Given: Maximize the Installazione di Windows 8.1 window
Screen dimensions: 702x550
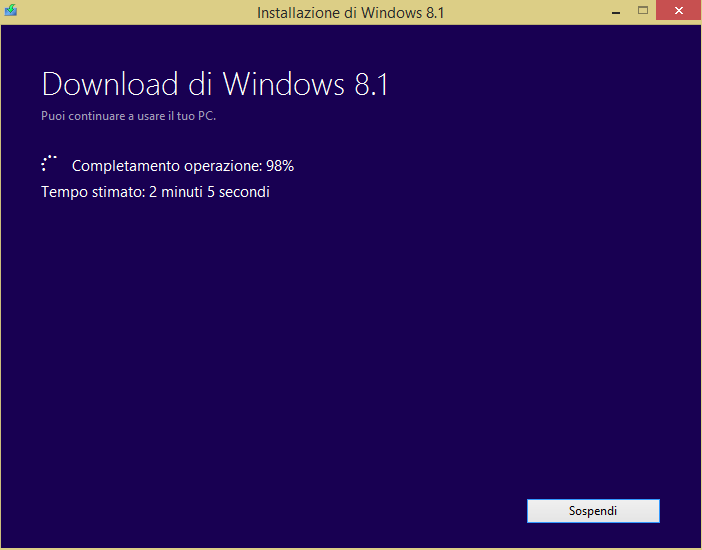Looking at the screenshot, I should click(643, 11).
